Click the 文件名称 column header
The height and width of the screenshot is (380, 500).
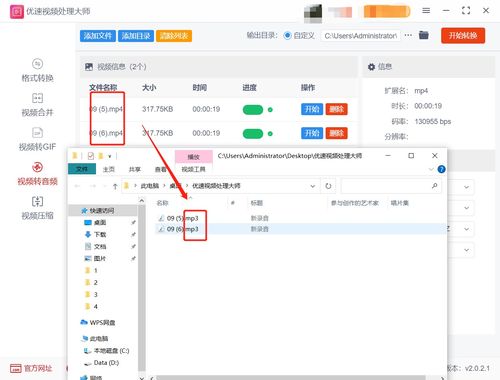pyautogui.click(x=103, y=88)
